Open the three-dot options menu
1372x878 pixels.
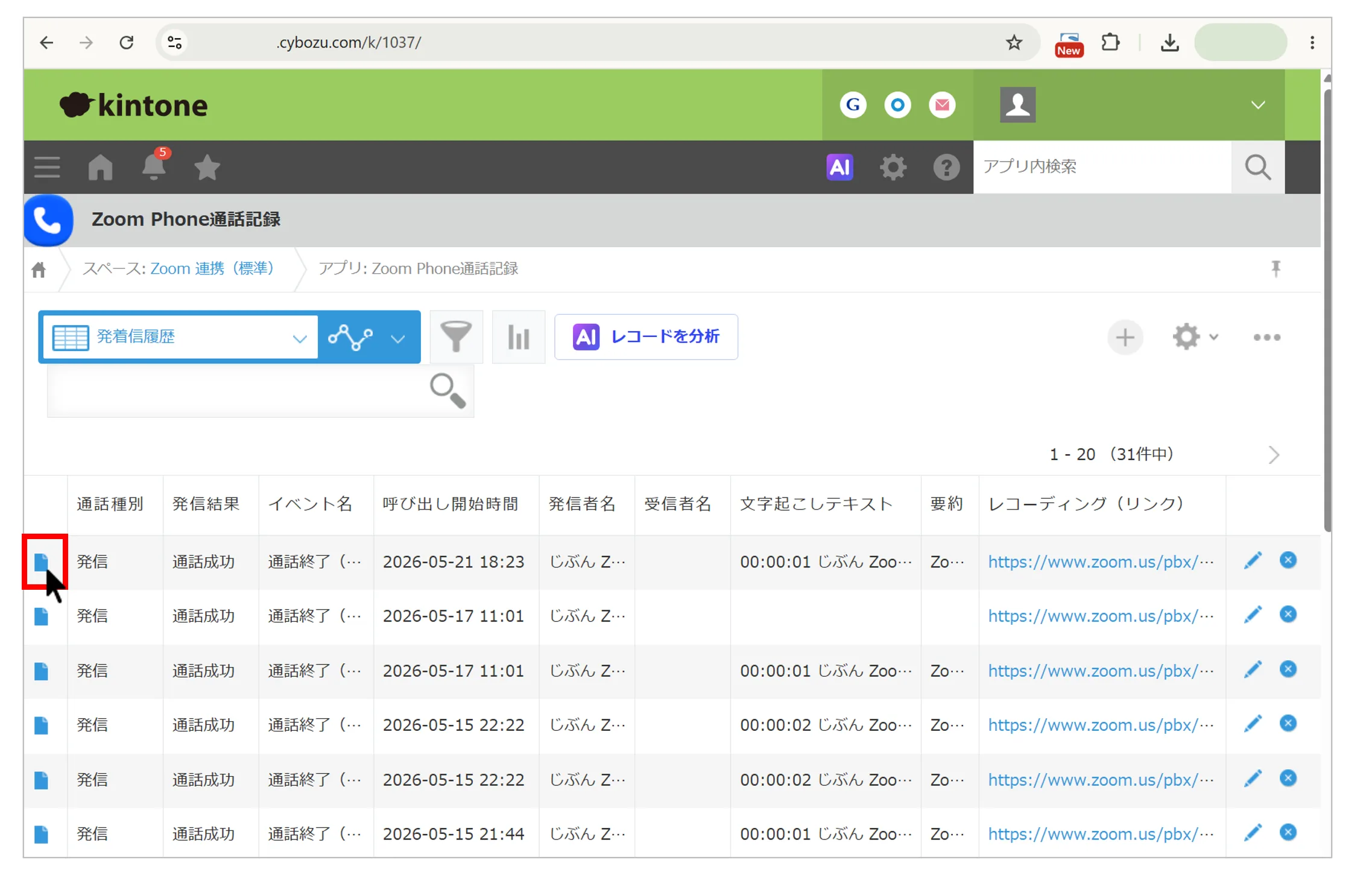[1266, 338]
